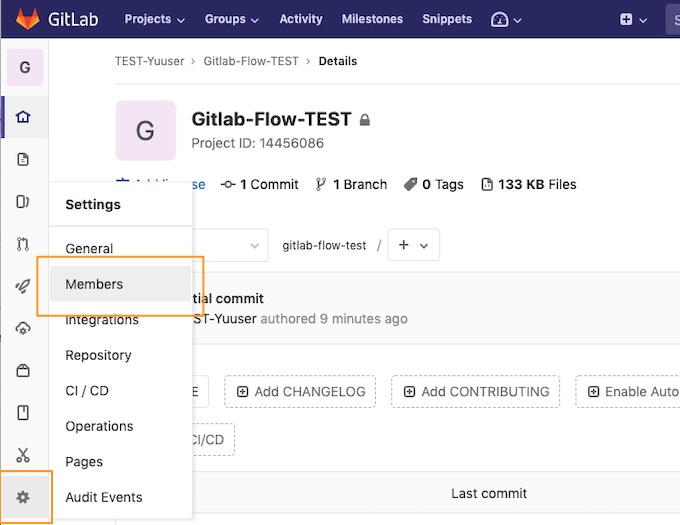Open the 1 Branch link
Image resolution: width=680 pixels, height=525 pixels.
pyautogui.click(x=351, y=184)
